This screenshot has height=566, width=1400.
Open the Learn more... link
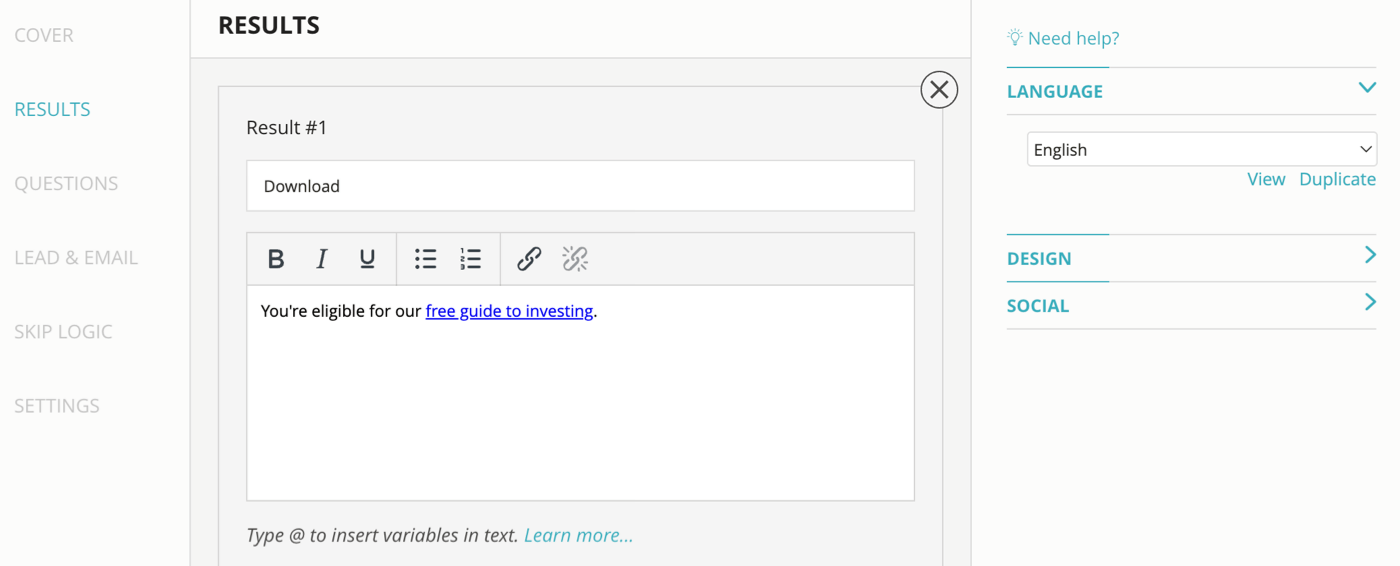click(x=578, y=535)
